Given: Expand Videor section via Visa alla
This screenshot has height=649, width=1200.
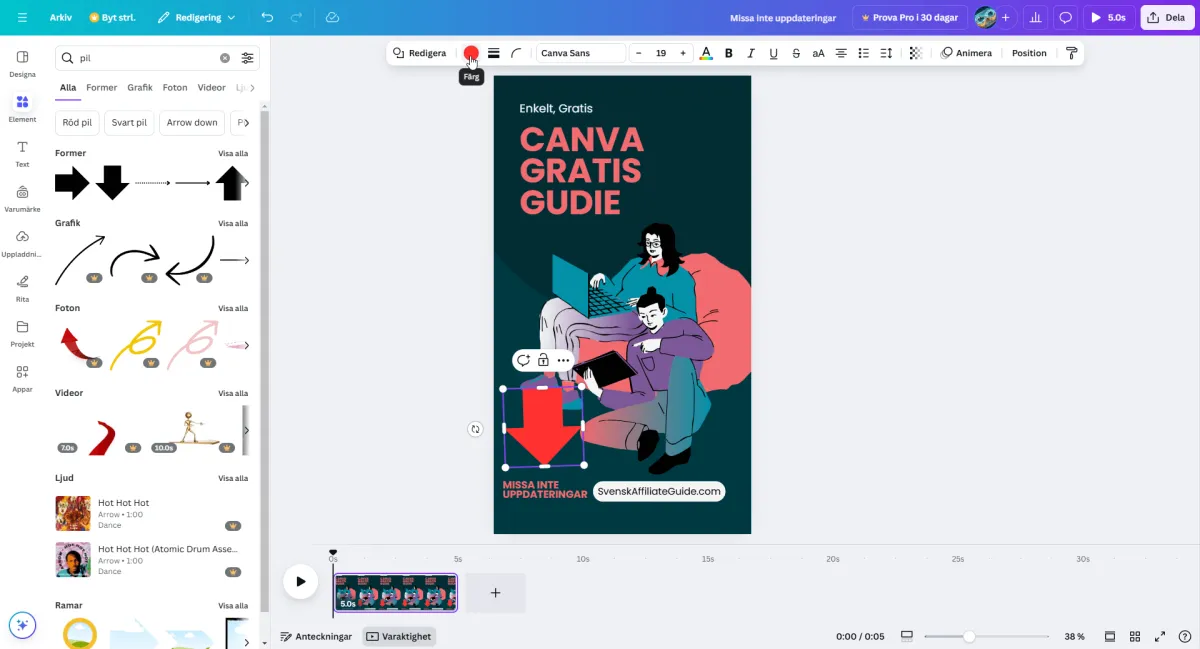Looking at the screenshot, I should (x=233, y=393).
